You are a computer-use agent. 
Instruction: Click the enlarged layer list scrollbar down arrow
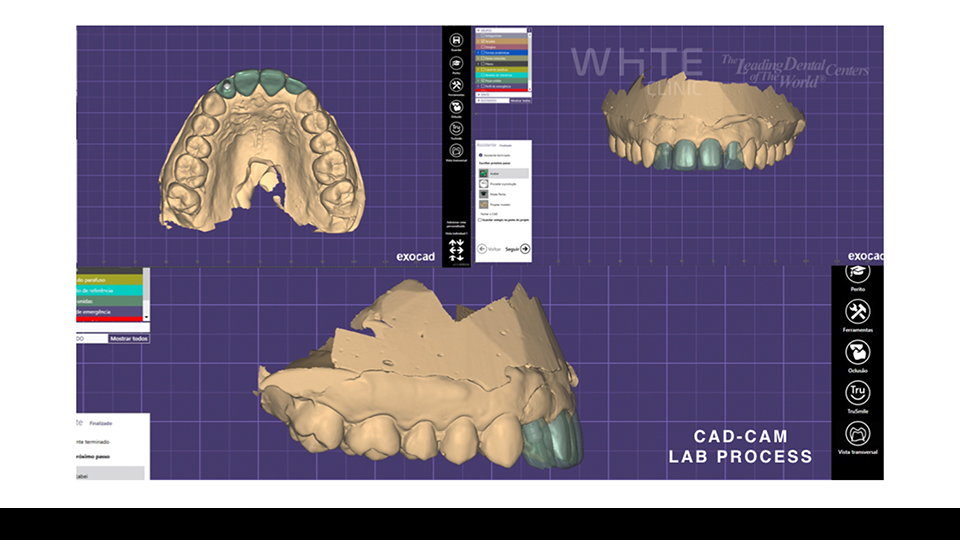tap(147, 316)
